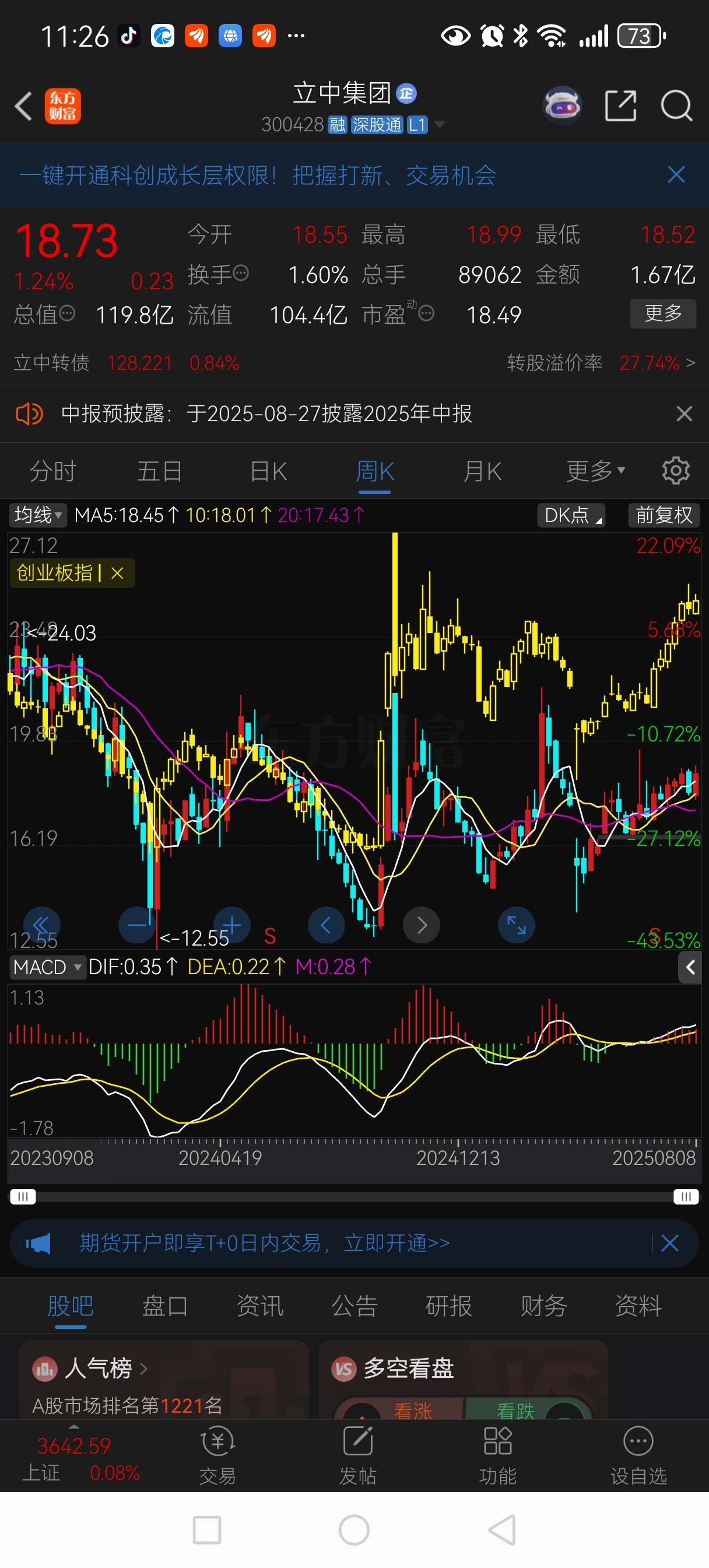Open the 资料 tab

coord(638,1305)
